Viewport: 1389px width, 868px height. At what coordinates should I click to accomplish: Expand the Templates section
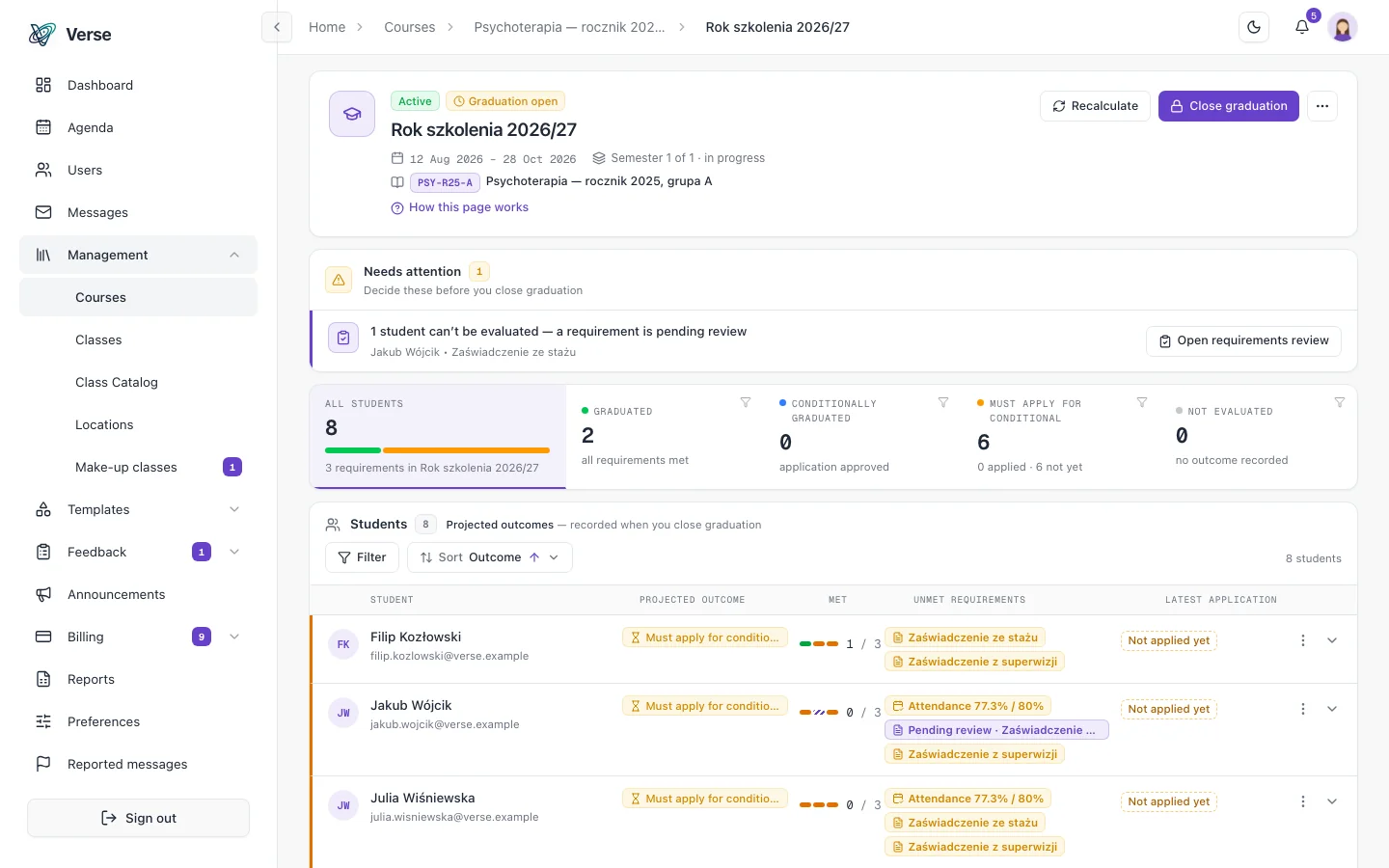(138, 509)
